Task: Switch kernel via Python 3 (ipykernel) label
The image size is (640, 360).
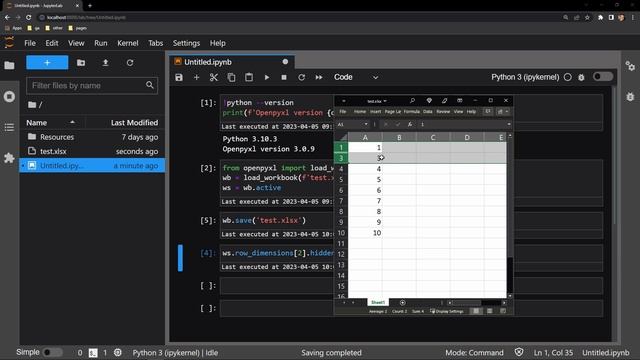Action: click(x=525, y=77)
